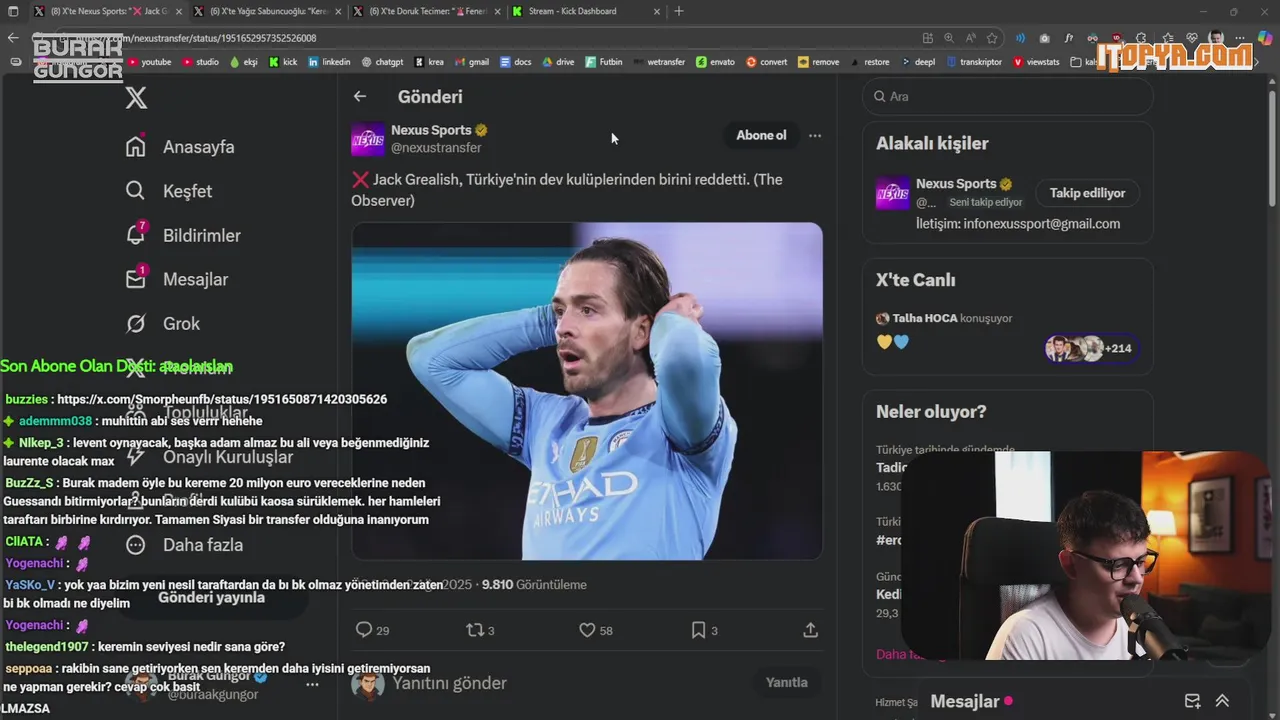Open Mesajlar drawer title
Screen dimensions: 1280x720
[965, 702]
